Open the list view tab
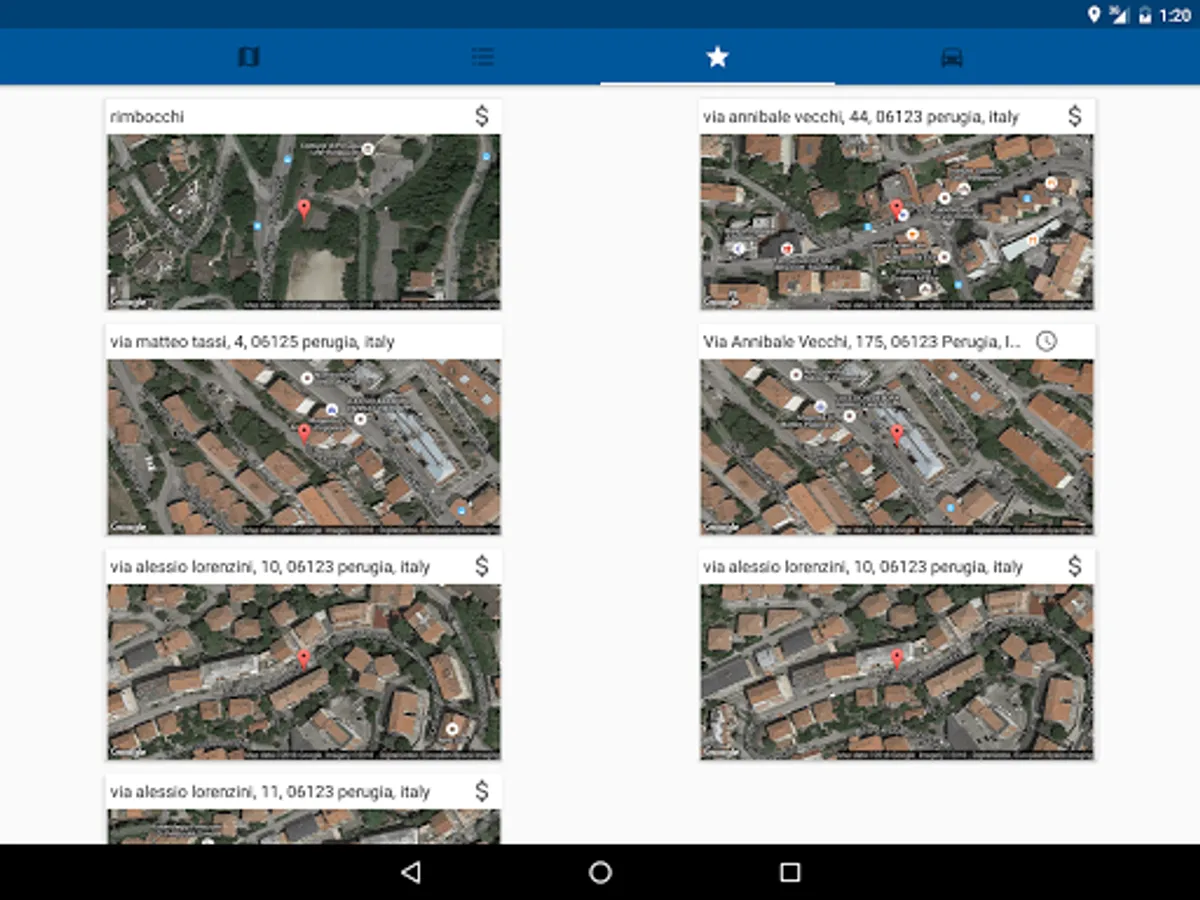Image resolution: width=1200 pixels, height=900 pixels. click(483, 57)
